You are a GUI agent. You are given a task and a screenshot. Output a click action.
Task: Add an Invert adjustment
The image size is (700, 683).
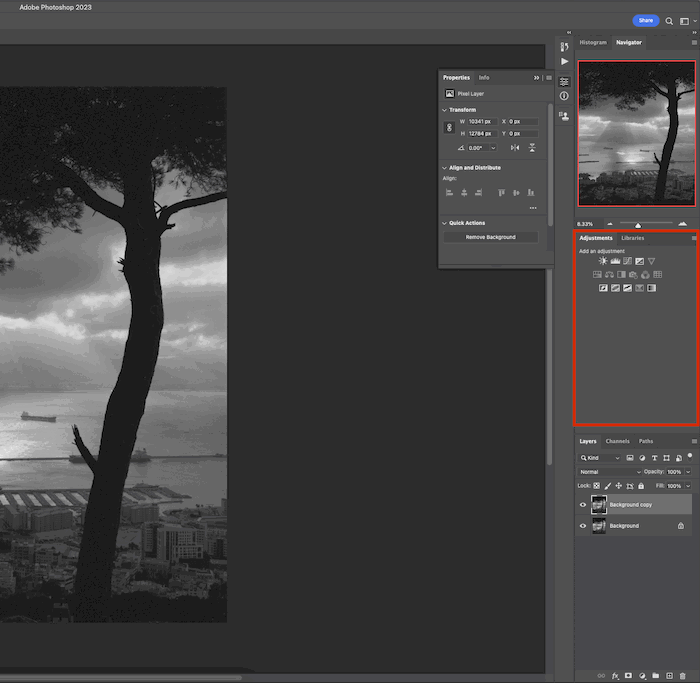pyautogui.click(x=603, y=288)
